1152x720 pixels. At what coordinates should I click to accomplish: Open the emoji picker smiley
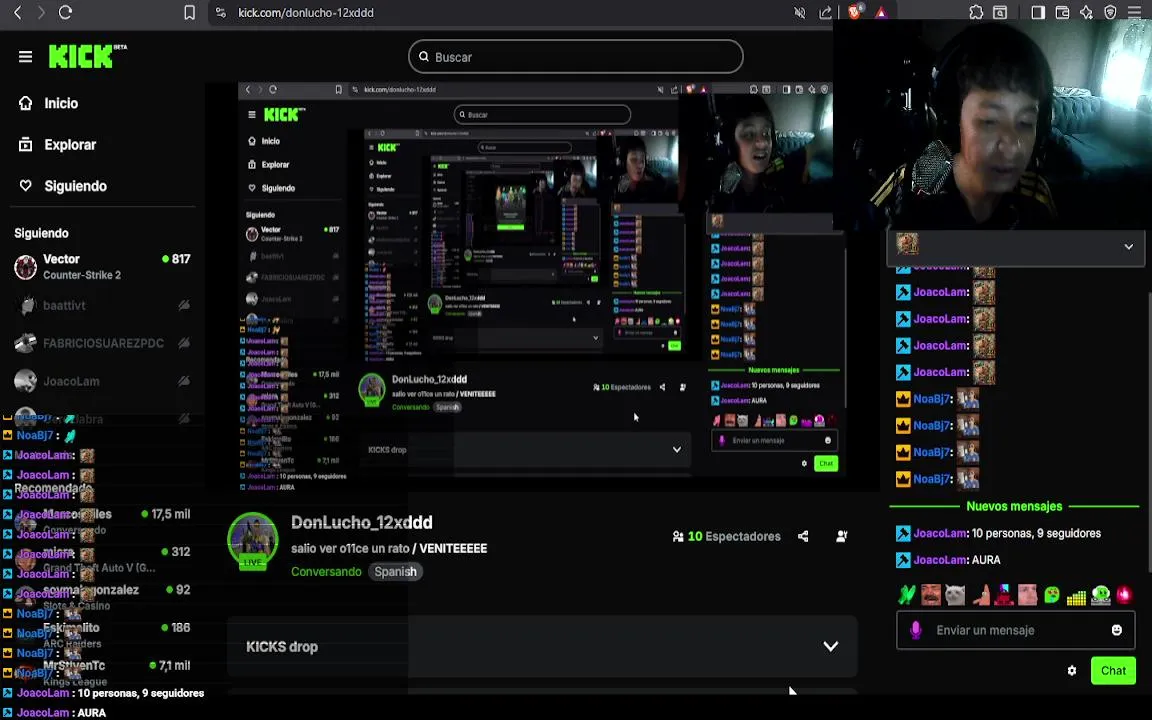pos(1117,630)
